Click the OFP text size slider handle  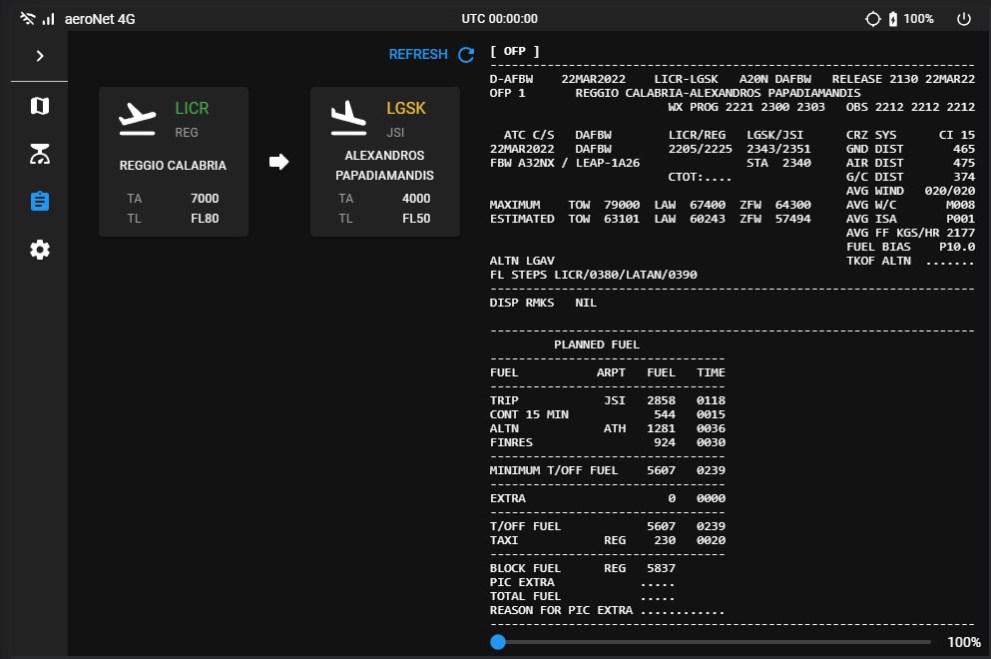click(x=498, y=642)
